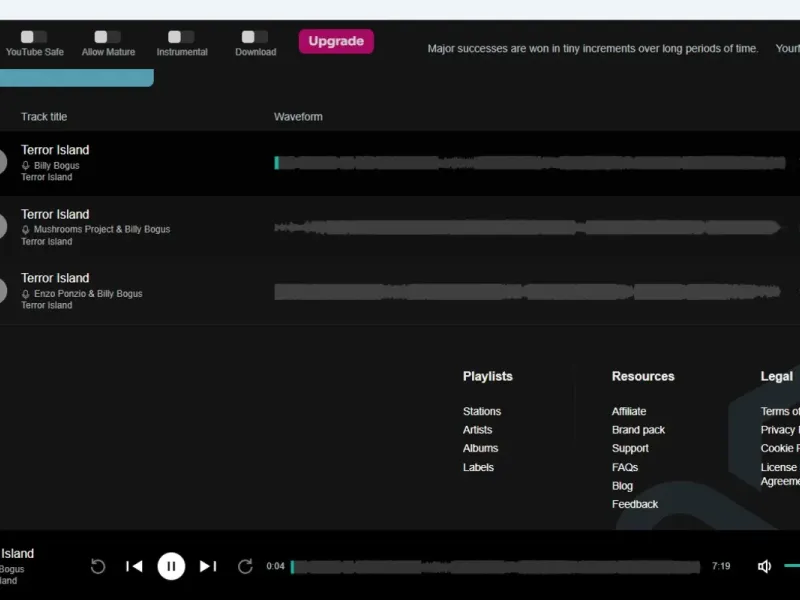Rewind using the counter-clockwise arrow icon
800x600 pixels.
point(97,566)
